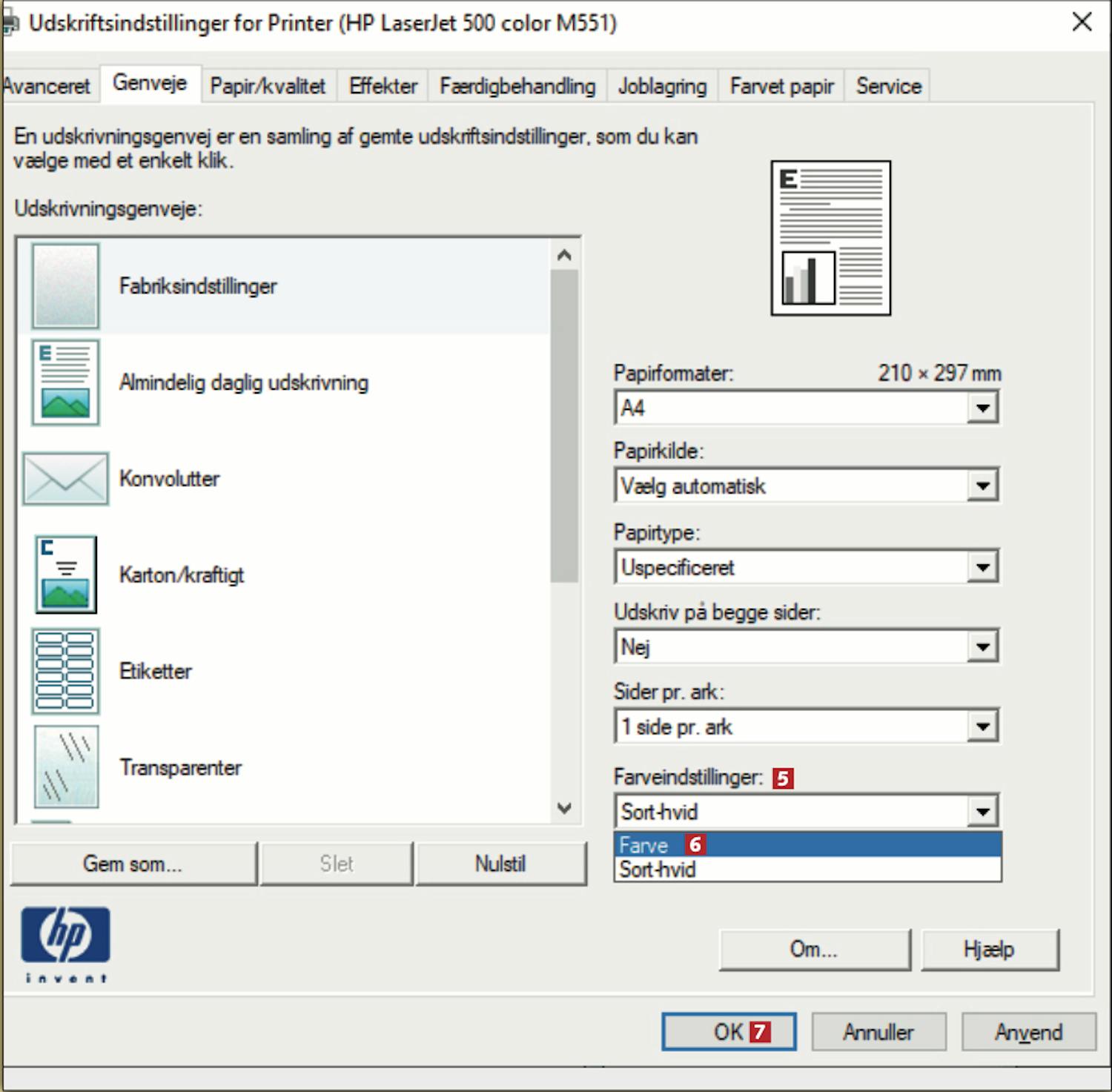Click the Om... button
Screen dimensions: 1112x1092
pos(814,950)
